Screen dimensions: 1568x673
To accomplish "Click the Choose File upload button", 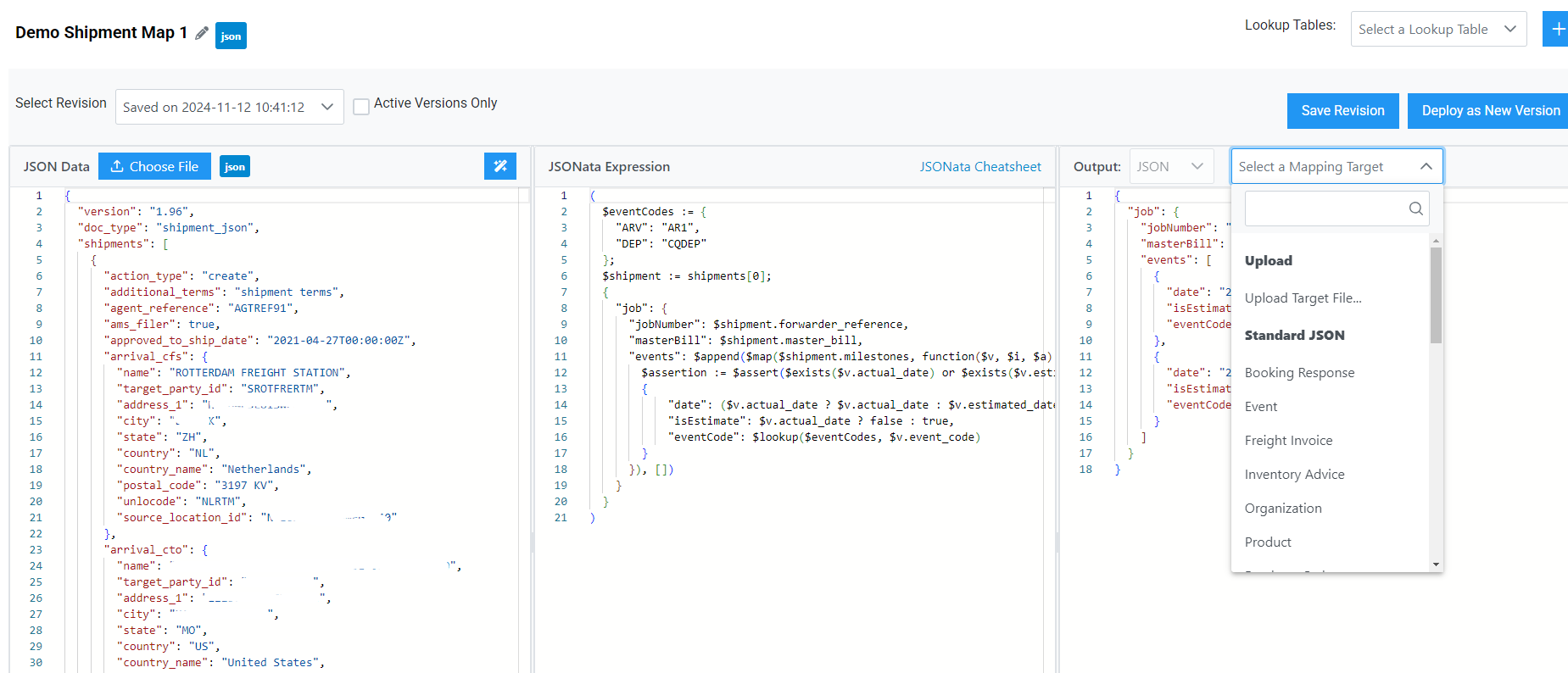I will coord(154,166).
